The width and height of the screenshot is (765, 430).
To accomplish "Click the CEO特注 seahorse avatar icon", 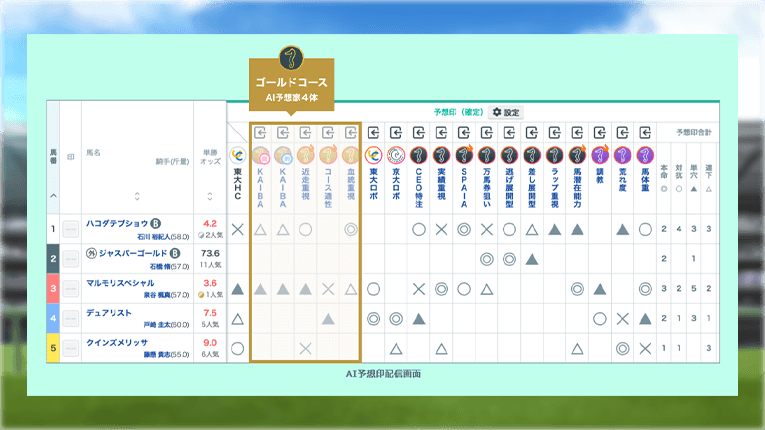I will tap(419, 155).
